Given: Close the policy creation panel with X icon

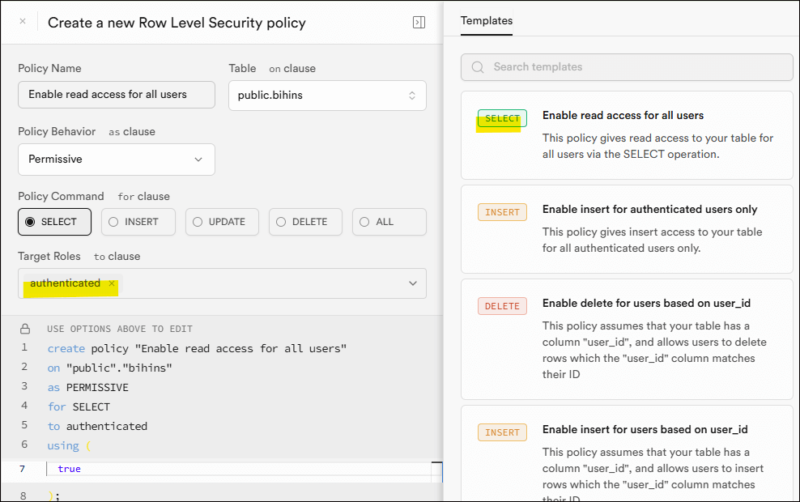Looking at the screenshot, I should click(23, 21).
